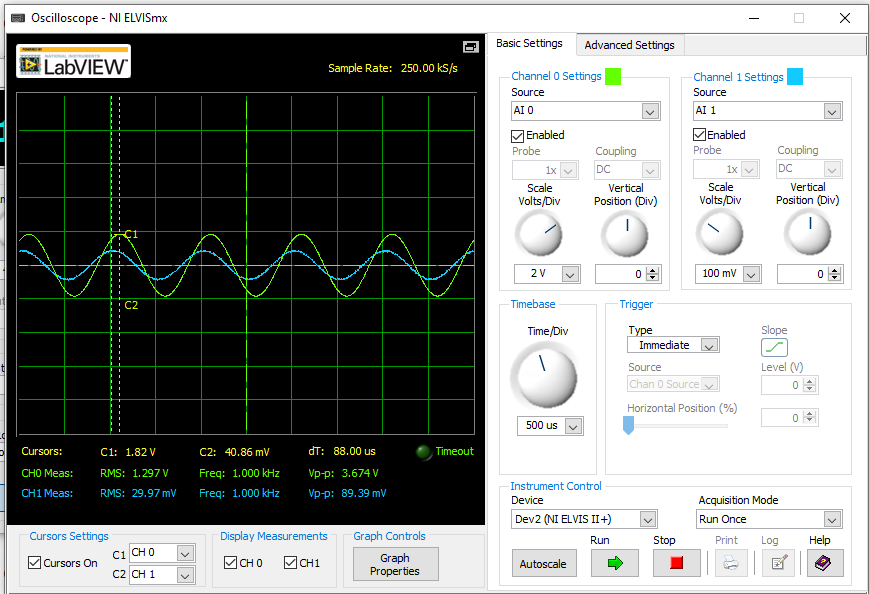This screenshot has width=870, height=594.
Task: Uncheck CH 0 in Display Measurements
Action: (231, 562)
